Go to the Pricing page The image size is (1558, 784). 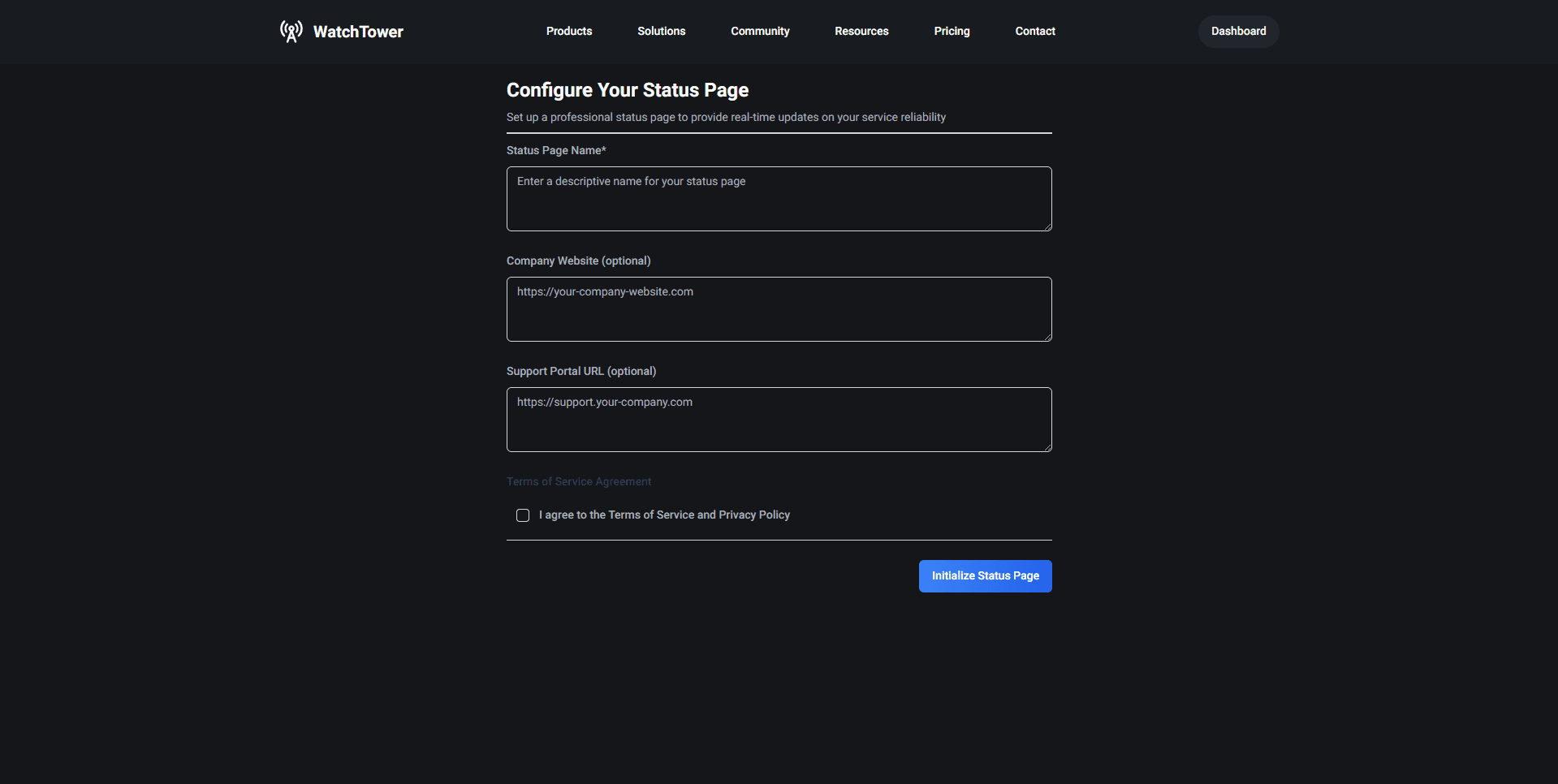(951, 31)
